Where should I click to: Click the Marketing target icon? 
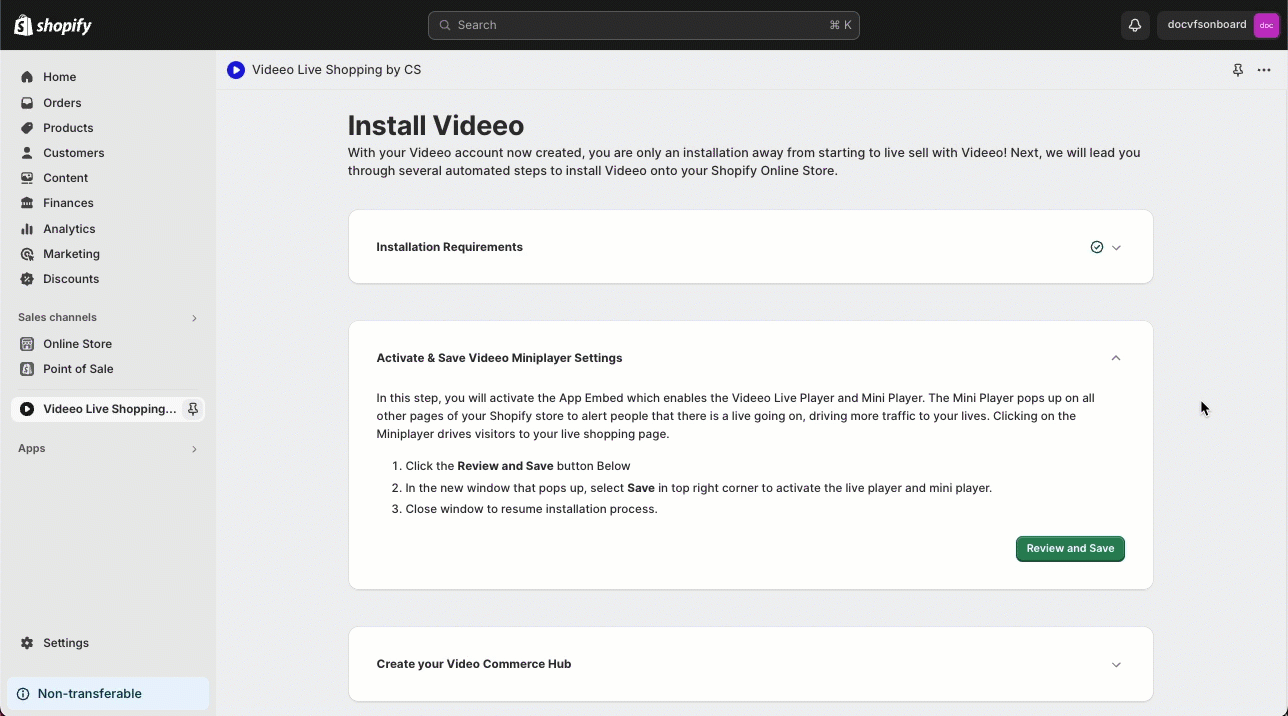27,254
